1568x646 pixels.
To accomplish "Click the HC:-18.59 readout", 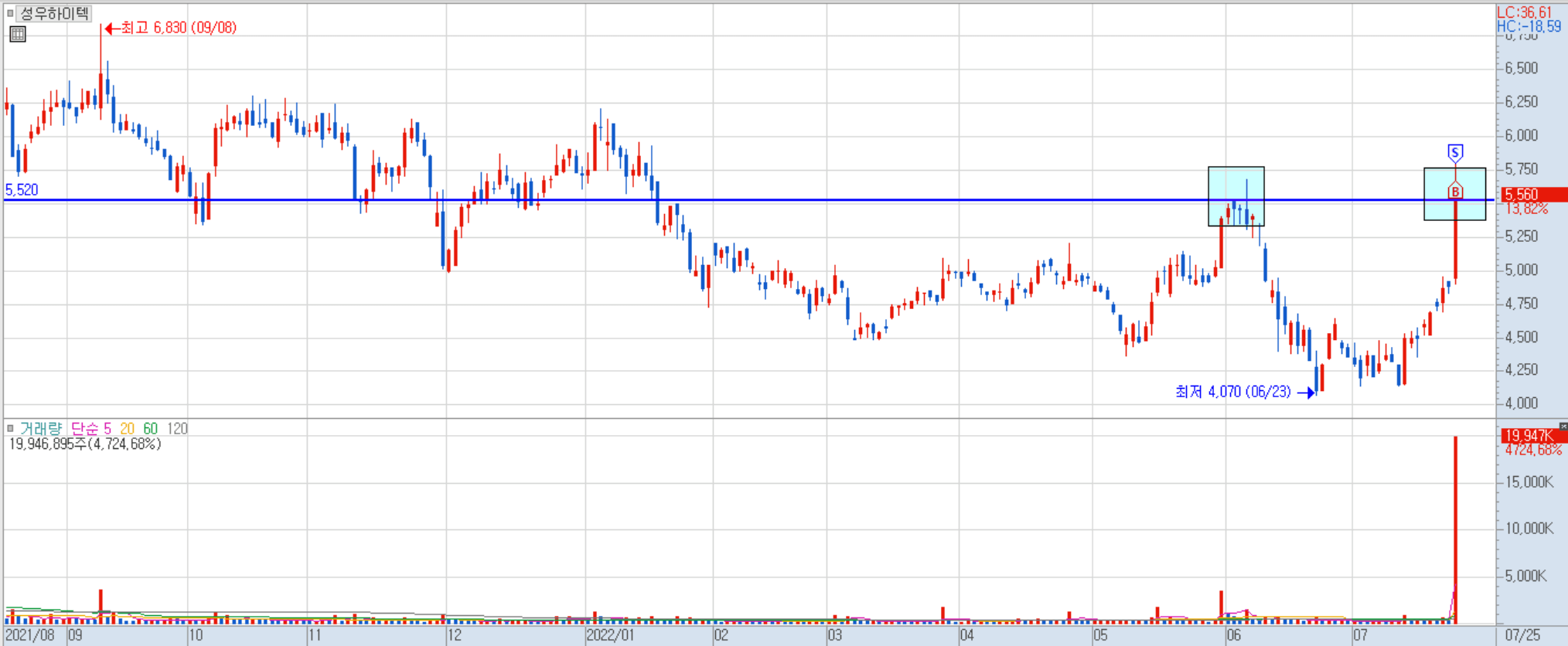I will (1529, 26).
